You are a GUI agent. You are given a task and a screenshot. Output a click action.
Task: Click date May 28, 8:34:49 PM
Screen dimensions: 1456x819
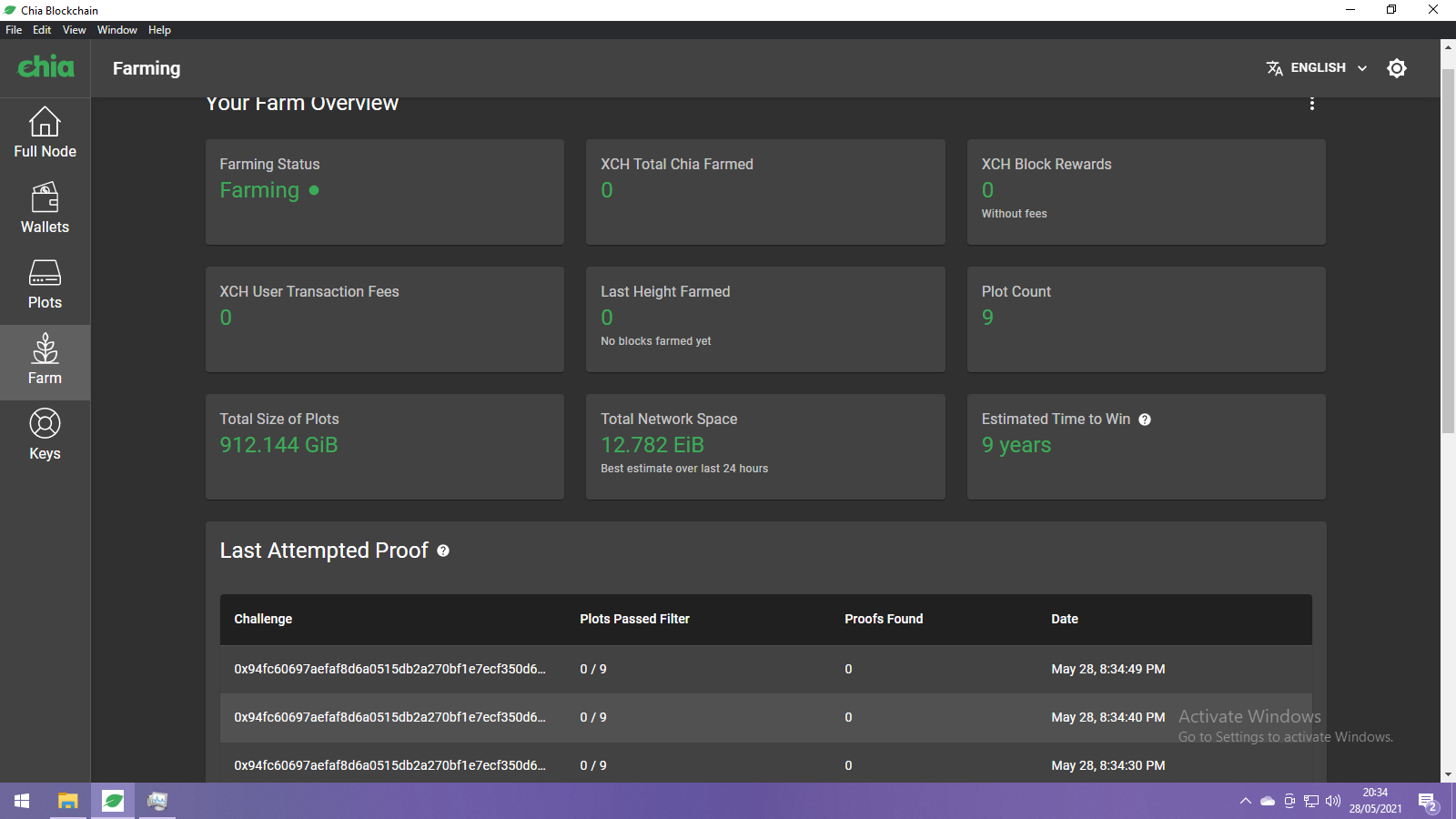click(1108, 669)
